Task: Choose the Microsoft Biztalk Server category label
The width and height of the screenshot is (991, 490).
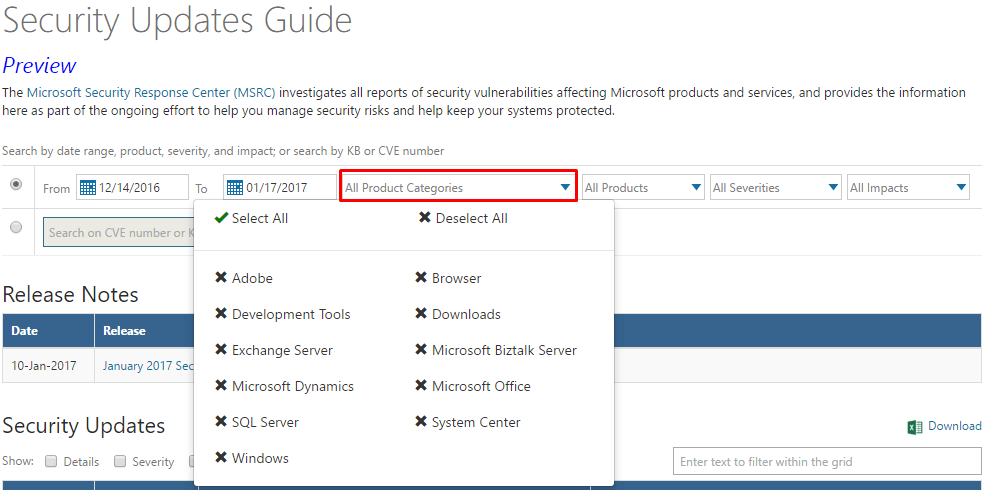Action: tap(504, 350)
